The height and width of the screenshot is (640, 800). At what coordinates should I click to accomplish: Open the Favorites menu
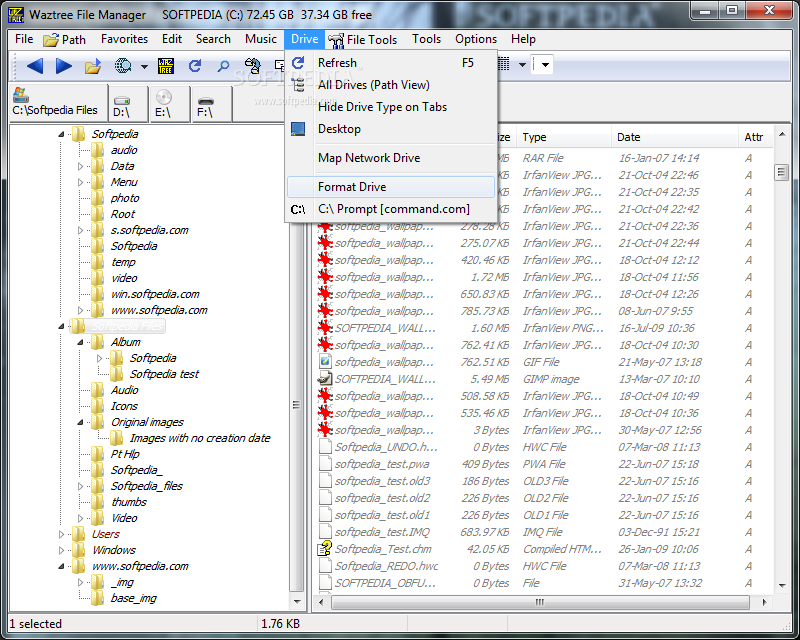(x=124, y=39)
